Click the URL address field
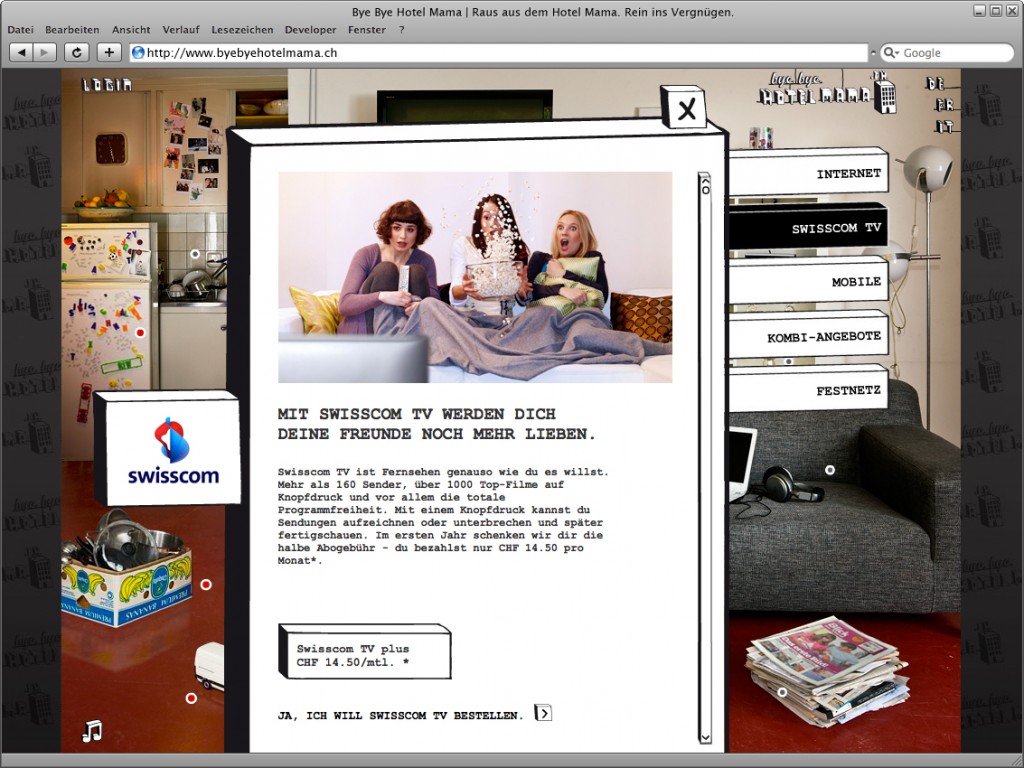 click(x=499, y=53)
